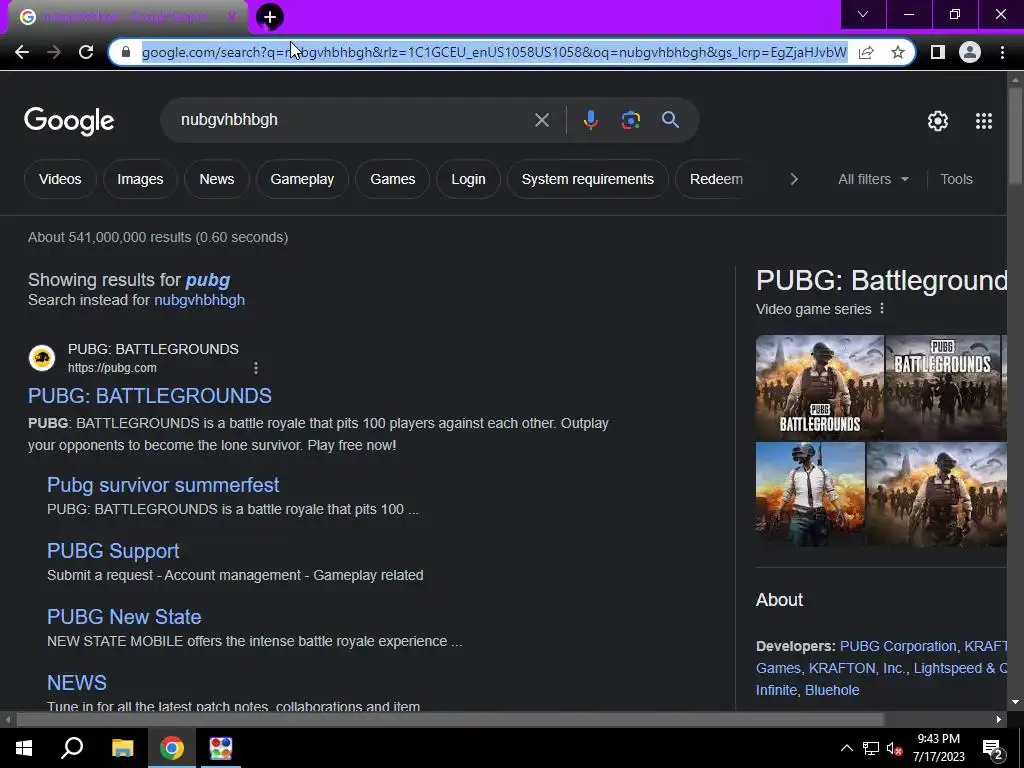Open the tab search dropdown arrow
1024x768 pixels.
pyautogui.click(x=863, y=14)
